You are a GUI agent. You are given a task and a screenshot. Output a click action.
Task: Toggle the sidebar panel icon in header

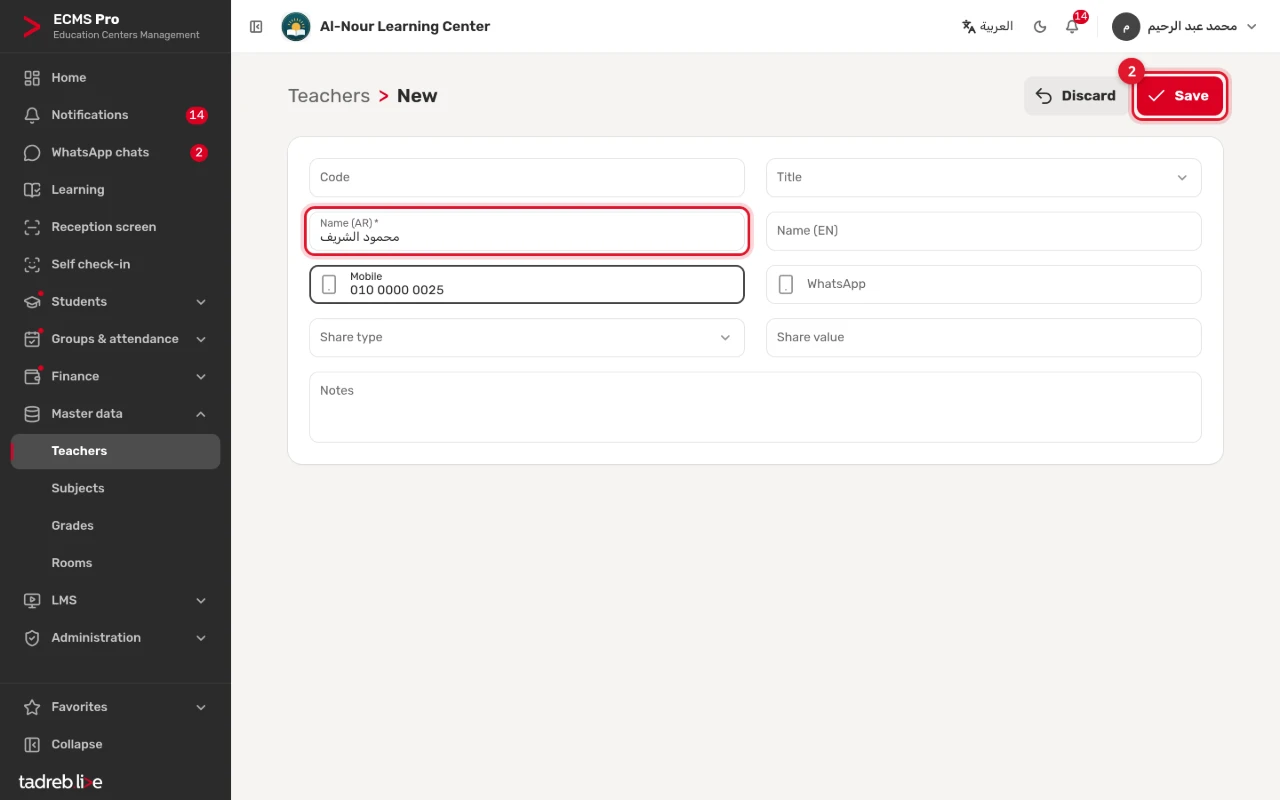256,27
